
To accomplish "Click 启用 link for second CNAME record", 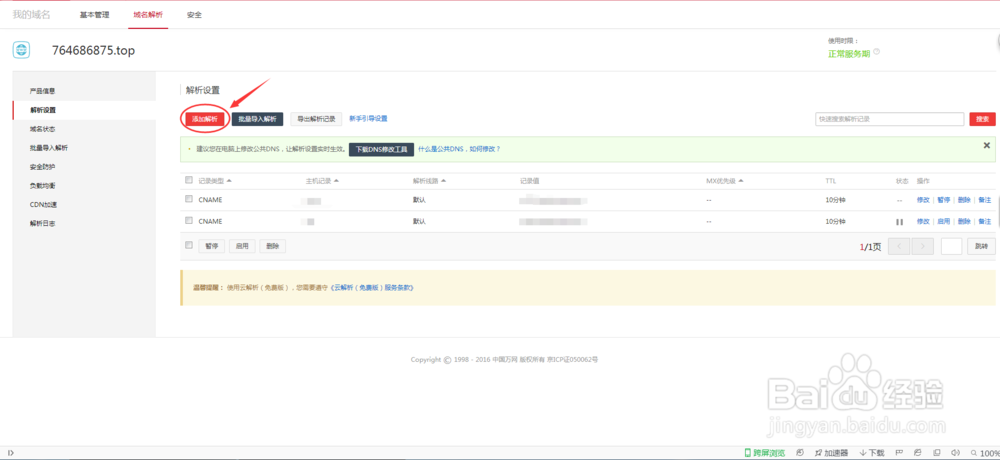I will click(944, 221).
